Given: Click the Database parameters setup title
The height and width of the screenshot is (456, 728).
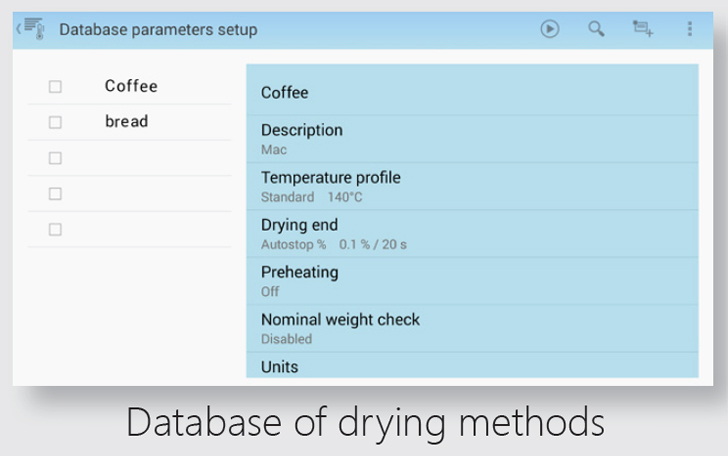Looking at the screenshot, I should click(x=158, y=30).
